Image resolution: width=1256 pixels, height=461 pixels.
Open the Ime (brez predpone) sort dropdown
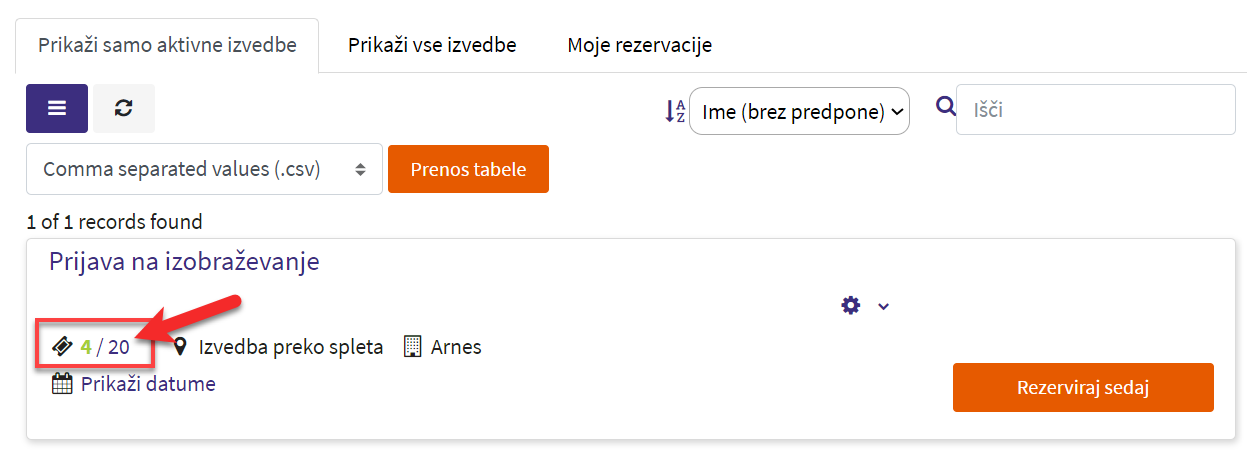800,111
